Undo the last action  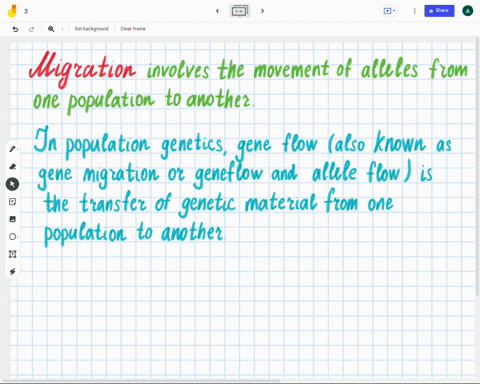click(x=15, y=29)
